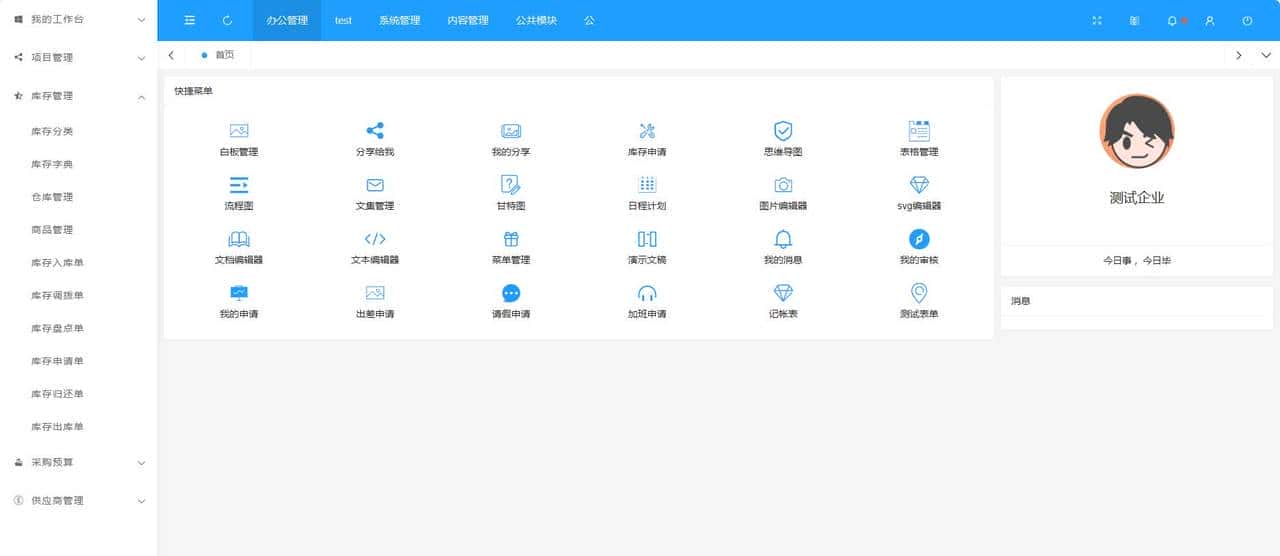
Task: Expand the 采购预算 sidebar section
Action: coord(79,462)
